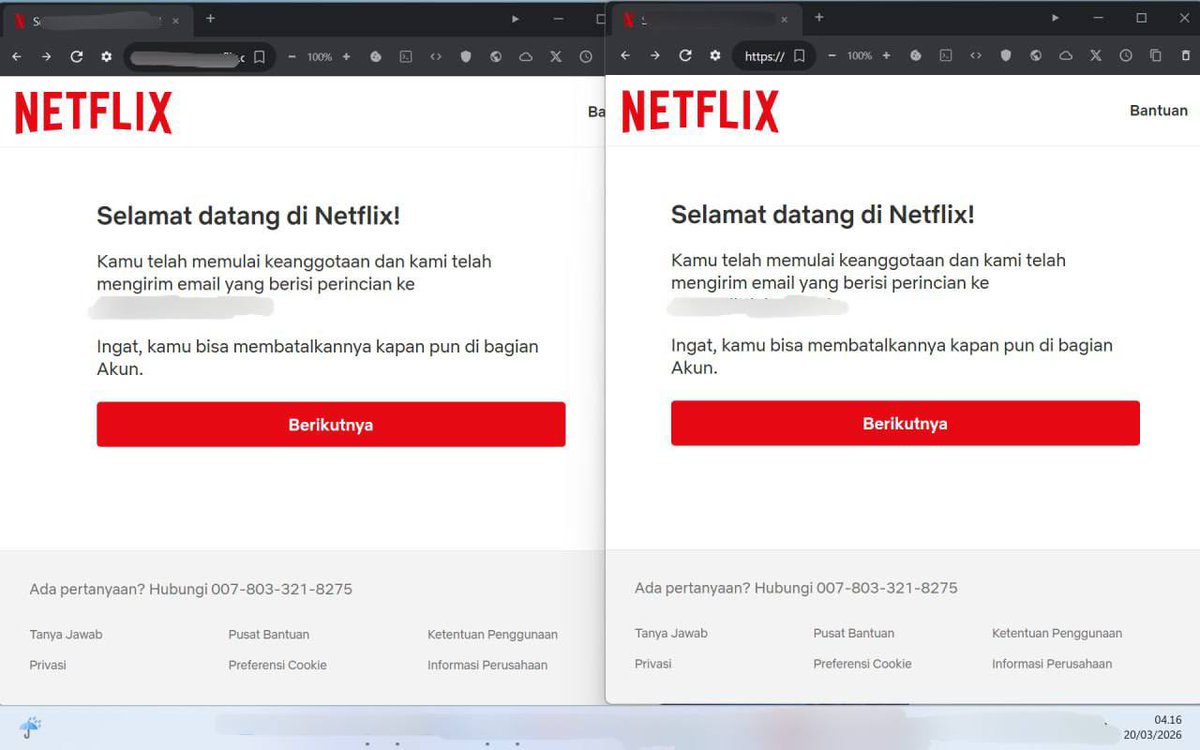Go forward in the right browser window
This screenshot has width=1200, height=750.
click(655, 56)
